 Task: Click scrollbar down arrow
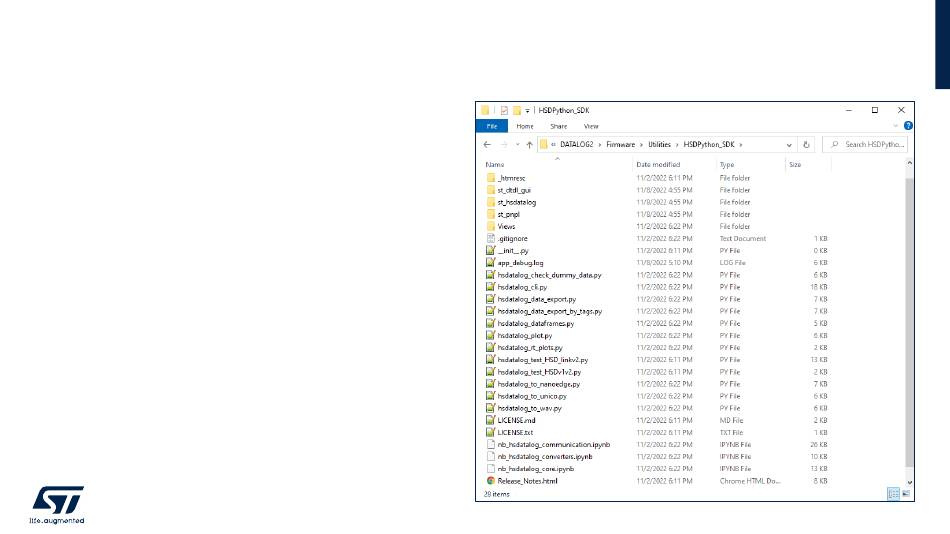[909, 482]
